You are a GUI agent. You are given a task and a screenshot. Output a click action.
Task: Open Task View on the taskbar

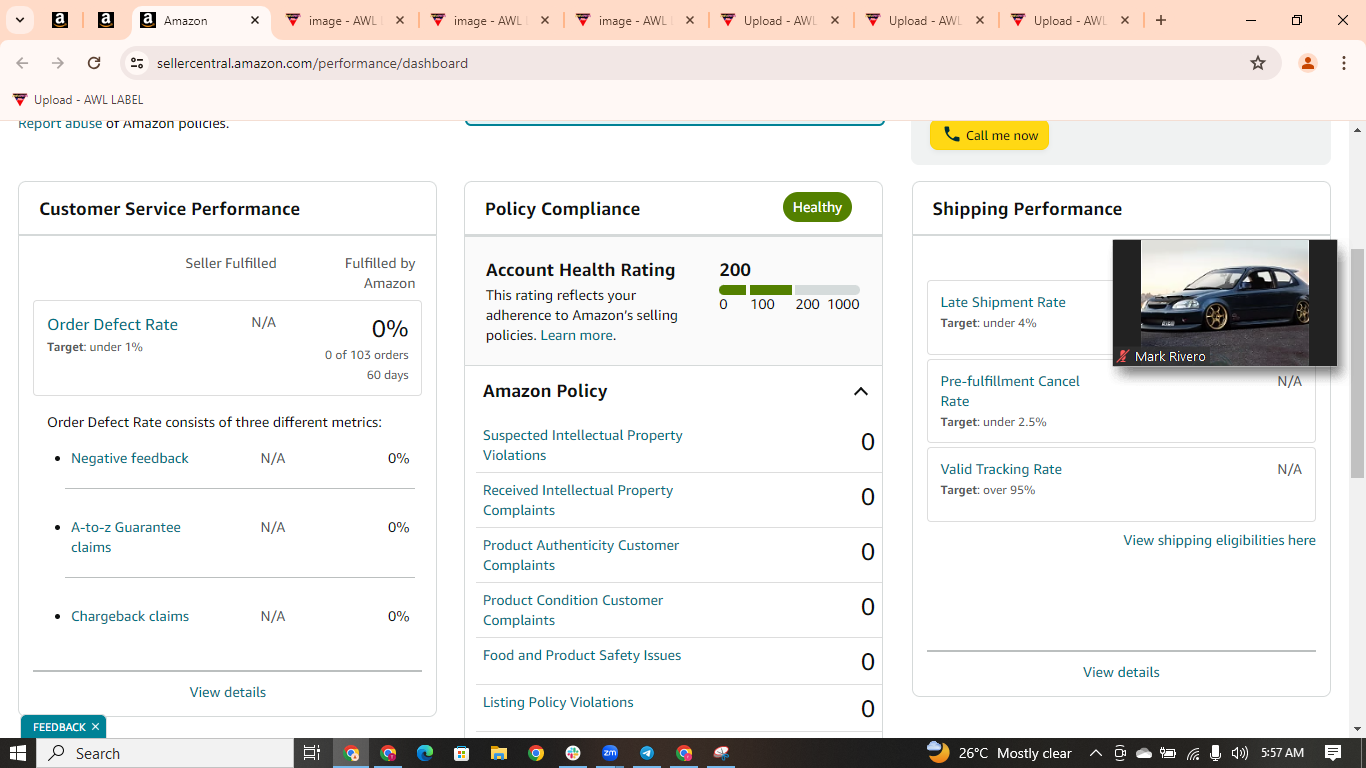point(312,753)
